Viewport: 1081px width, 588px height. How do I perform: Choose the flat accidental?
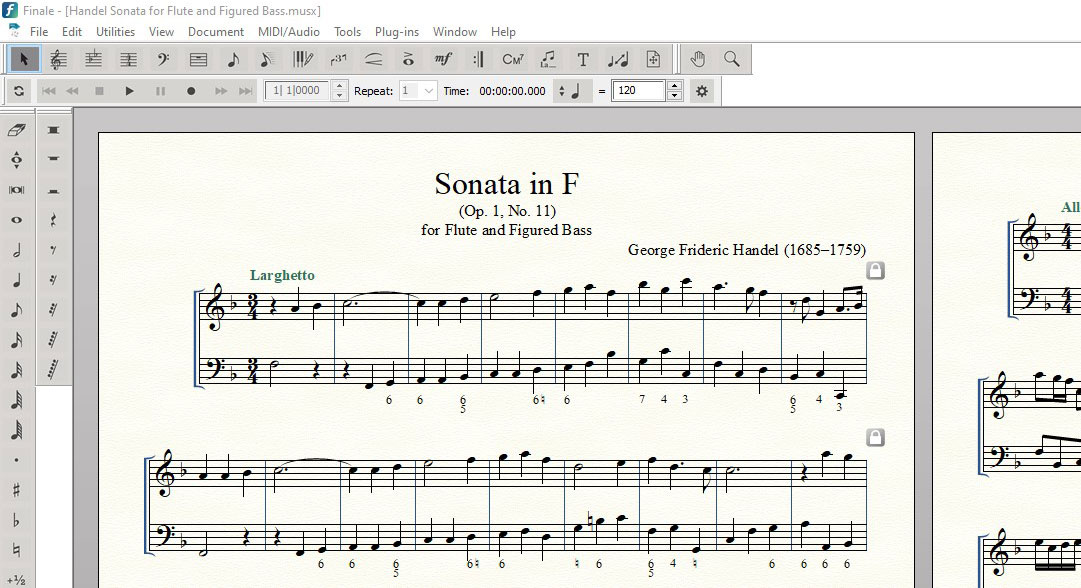coord(17,520)
